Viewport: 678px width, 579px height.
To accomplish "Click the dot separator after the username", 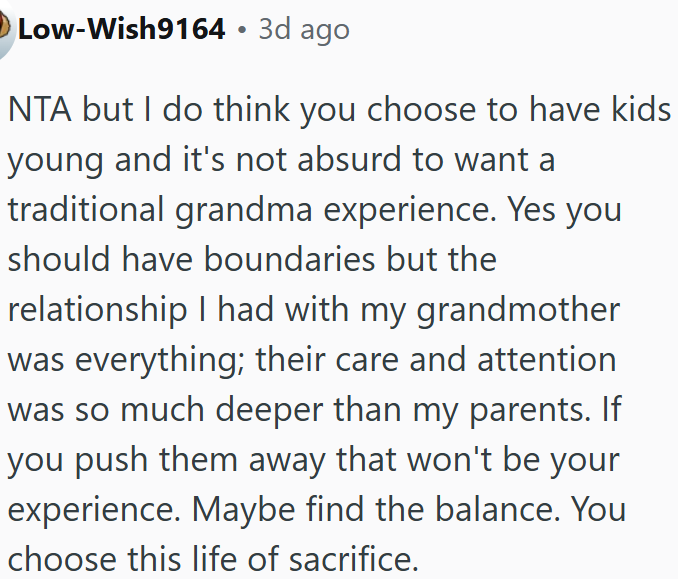I will pyautogui.click(x=242, y=30).
